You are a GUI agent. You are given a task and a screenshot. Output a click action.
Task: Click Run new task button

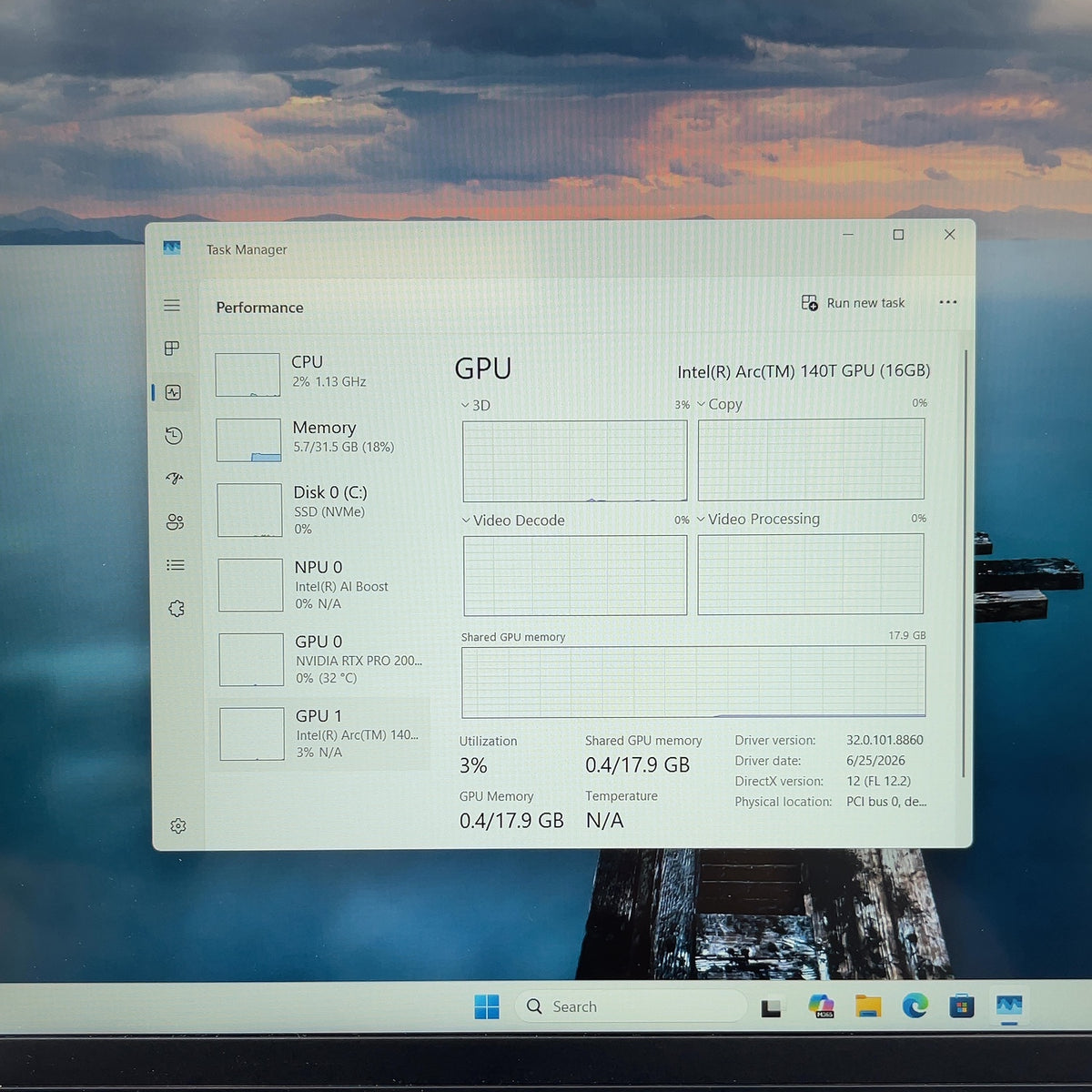(853, 303)
